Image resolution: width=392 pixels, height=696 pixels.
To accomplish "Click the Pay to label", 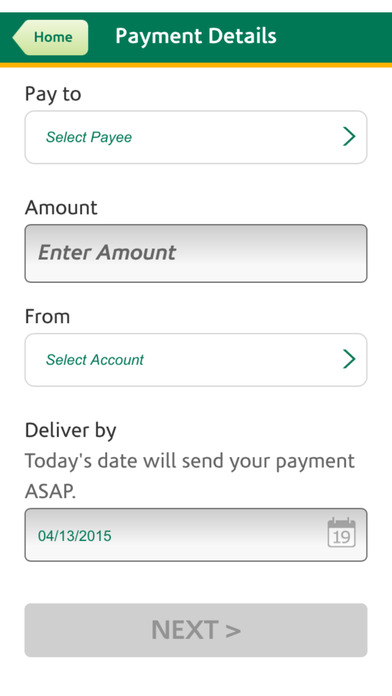I will [53, 95].
